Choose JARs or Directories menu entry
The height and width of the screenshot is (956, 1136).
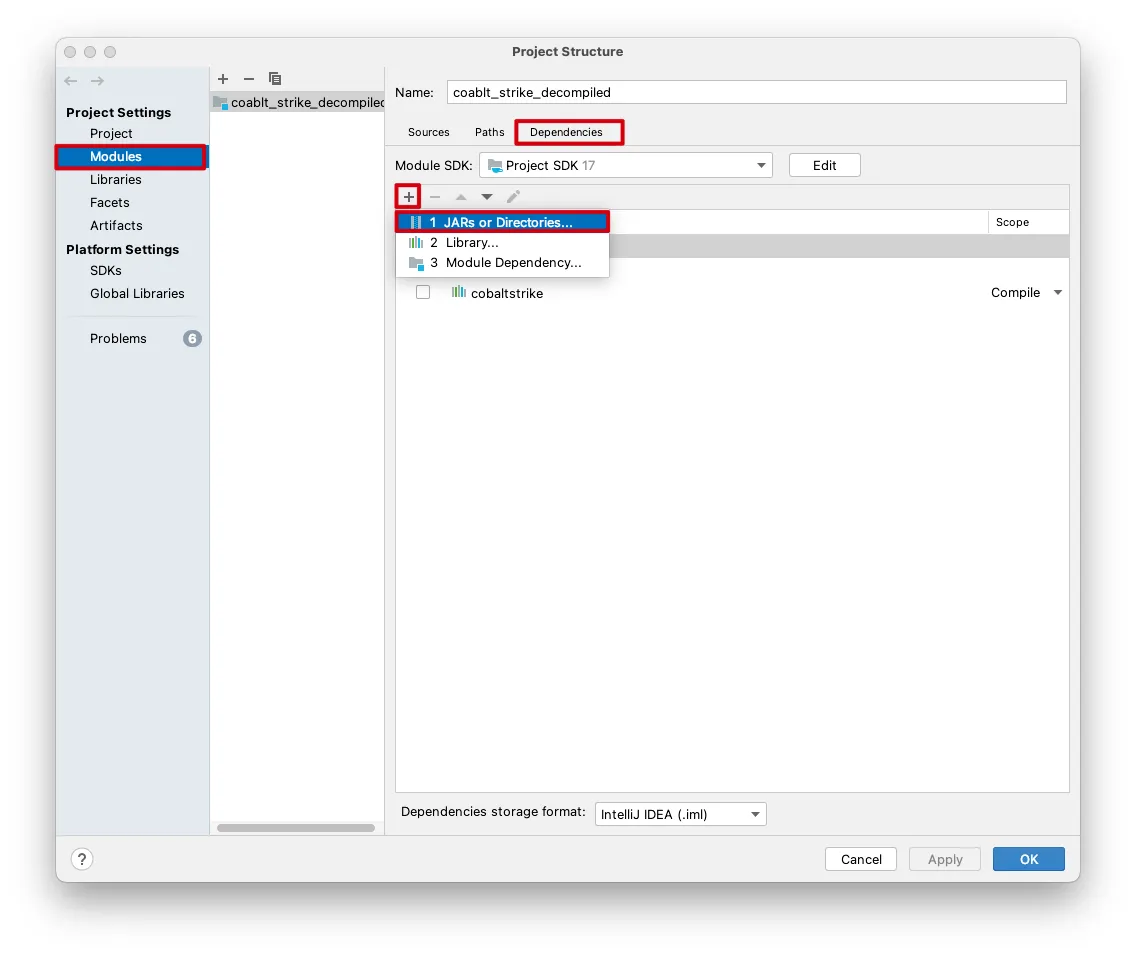pyautogui.click(x=502, y=222)
